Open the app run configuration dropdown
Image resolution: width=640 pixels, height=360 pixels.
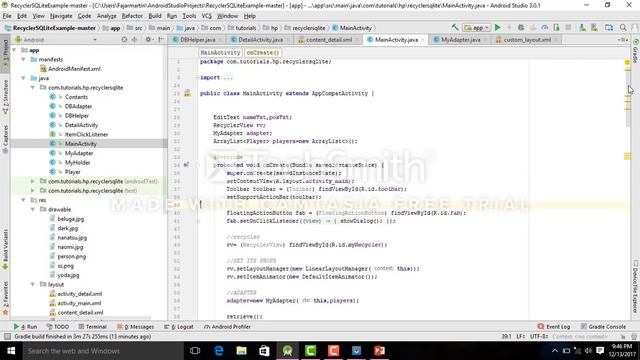476,28
